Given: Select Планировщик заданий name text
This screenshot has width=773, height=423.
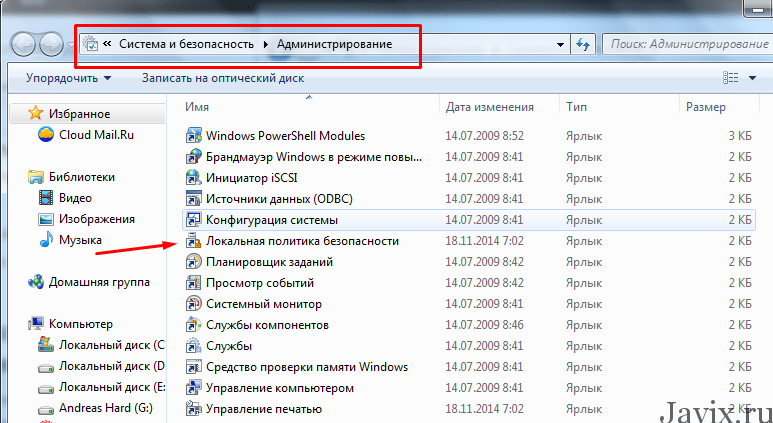Looking at the screenshot, I should point(269,262).
